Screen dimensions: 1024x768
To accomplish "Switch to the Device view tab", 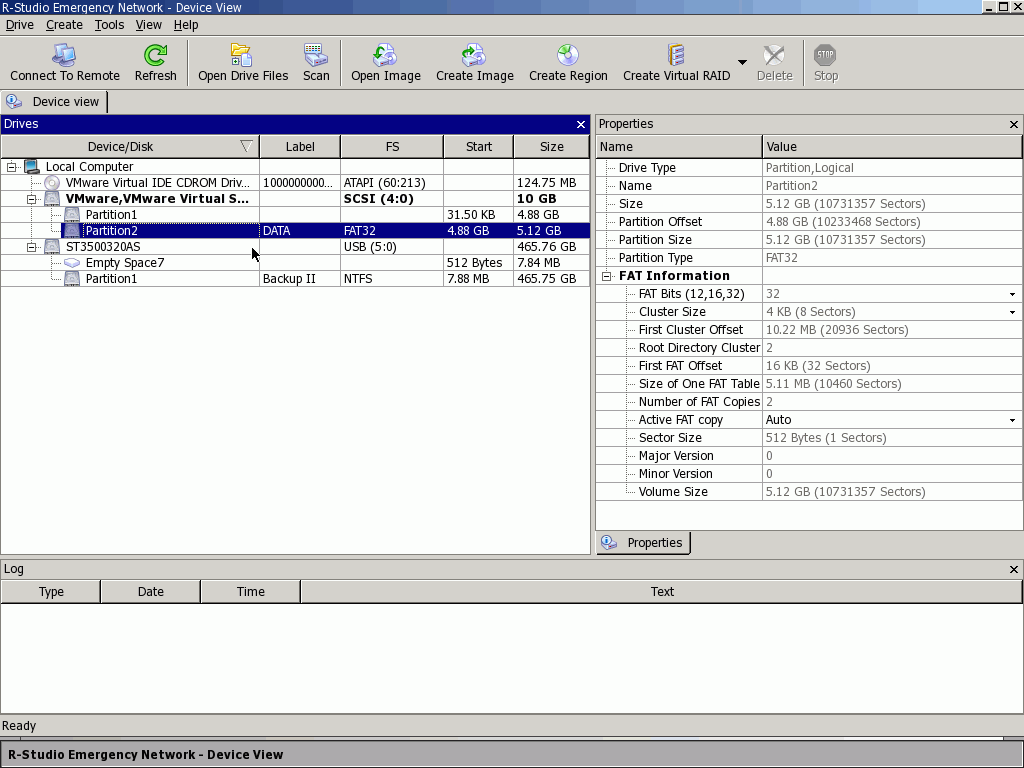I will point(54,101).
